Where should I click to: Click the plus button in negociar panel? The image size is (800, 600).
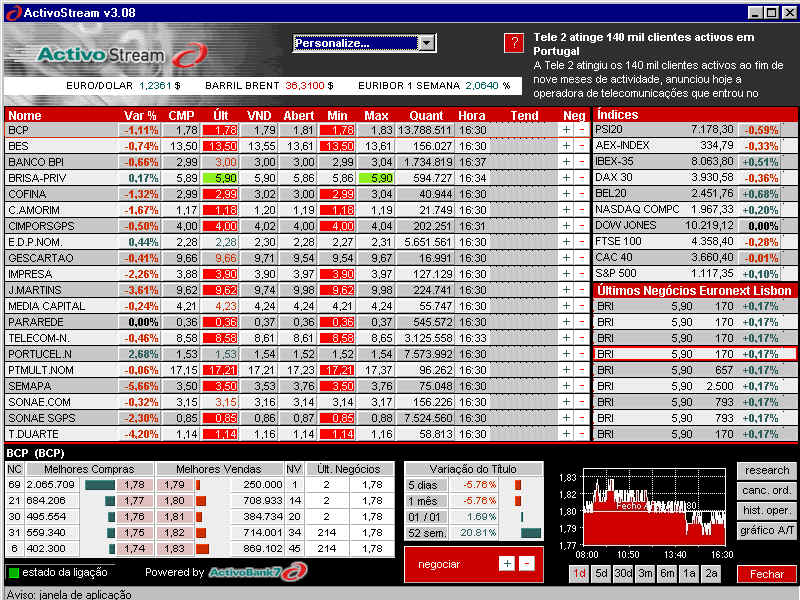pyautogui.click(x=507, y=563)
